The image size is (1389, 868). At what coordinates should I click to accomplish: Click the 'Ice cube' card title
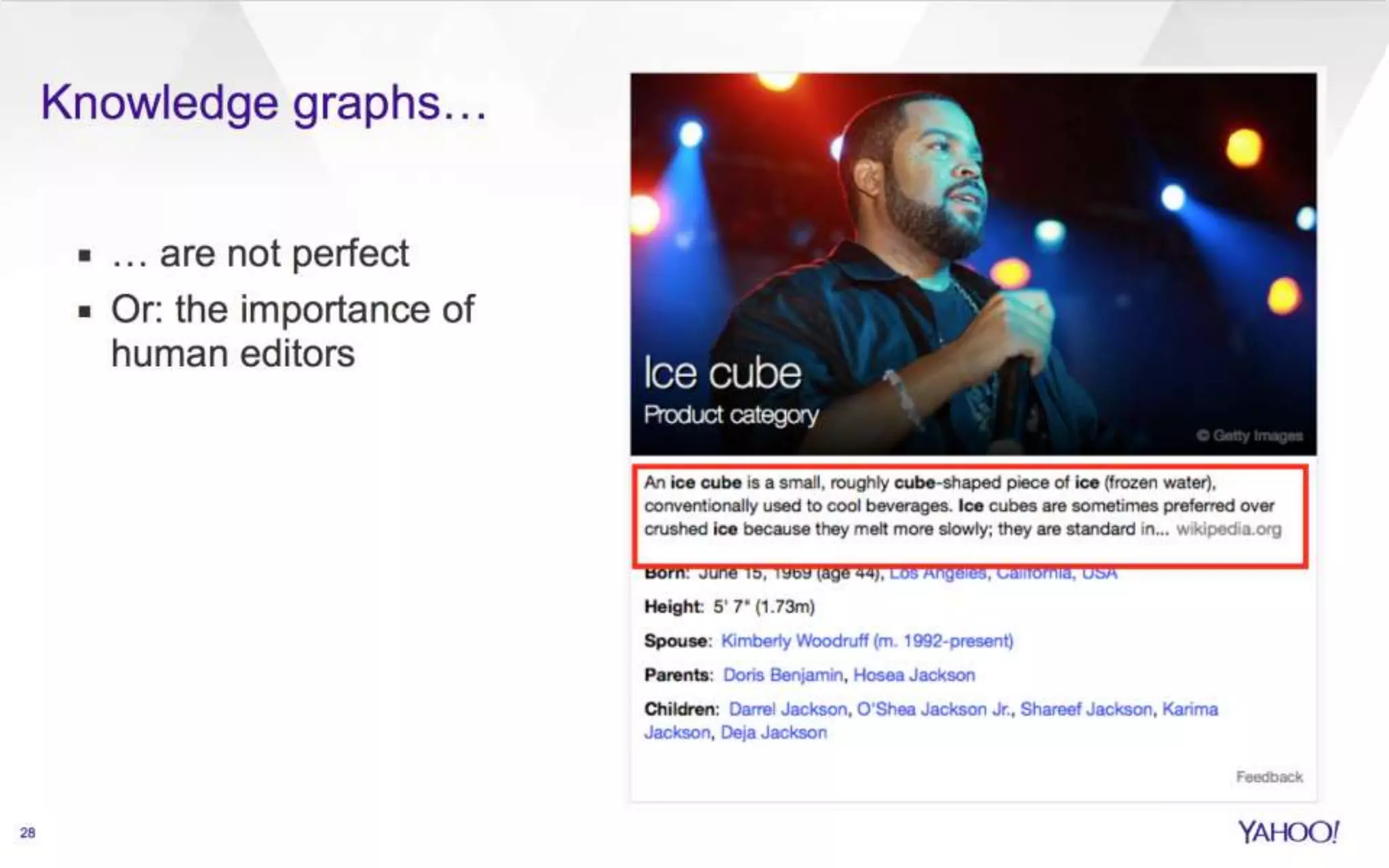(722, 373)
